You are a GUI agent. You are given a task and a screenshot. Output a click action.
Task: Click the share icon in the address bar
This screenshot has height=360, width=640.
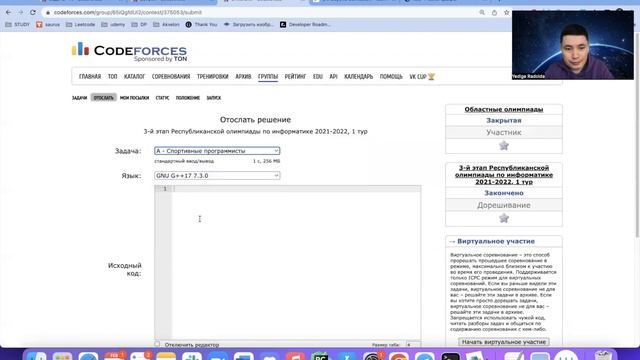pyautogui.click(x=494, y=13)
